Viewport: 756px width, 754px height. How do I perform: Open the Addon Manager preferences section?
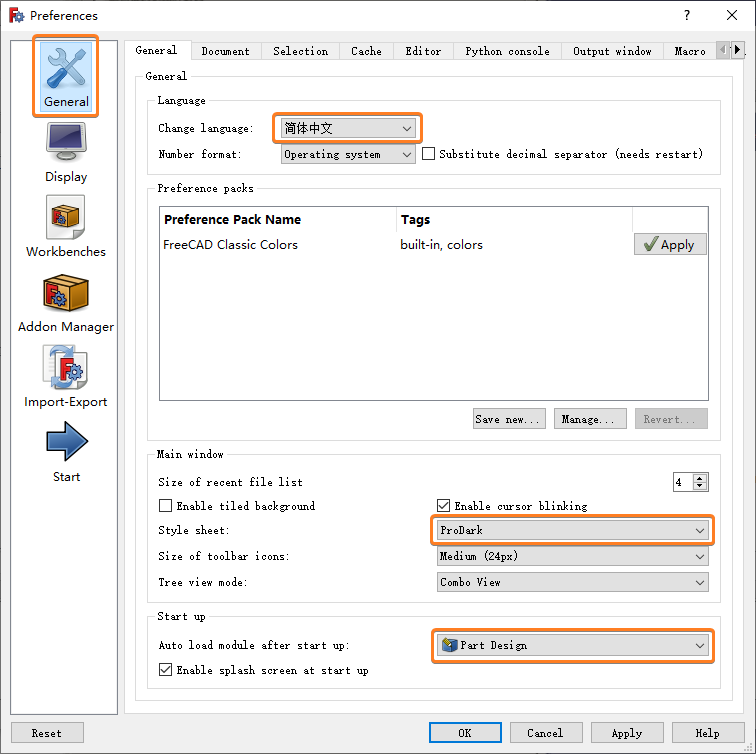pyautogui.click(x=66, y=303)
